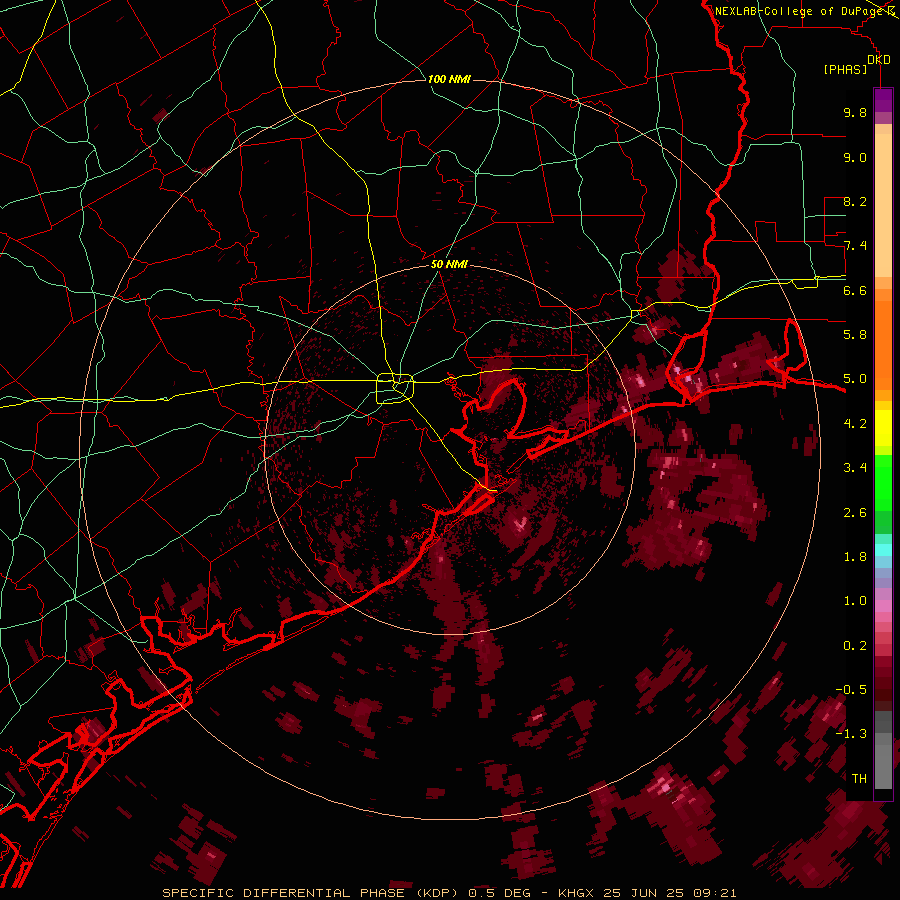Select the "DKD" product label

point(879,60)
